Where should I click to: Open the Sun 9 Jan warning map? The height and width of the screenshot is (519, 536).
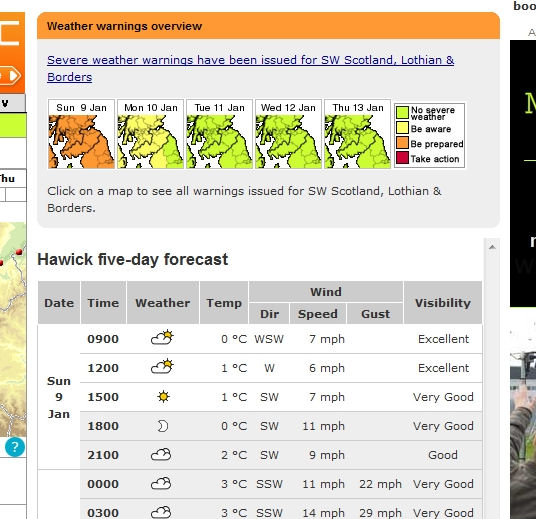81,134
